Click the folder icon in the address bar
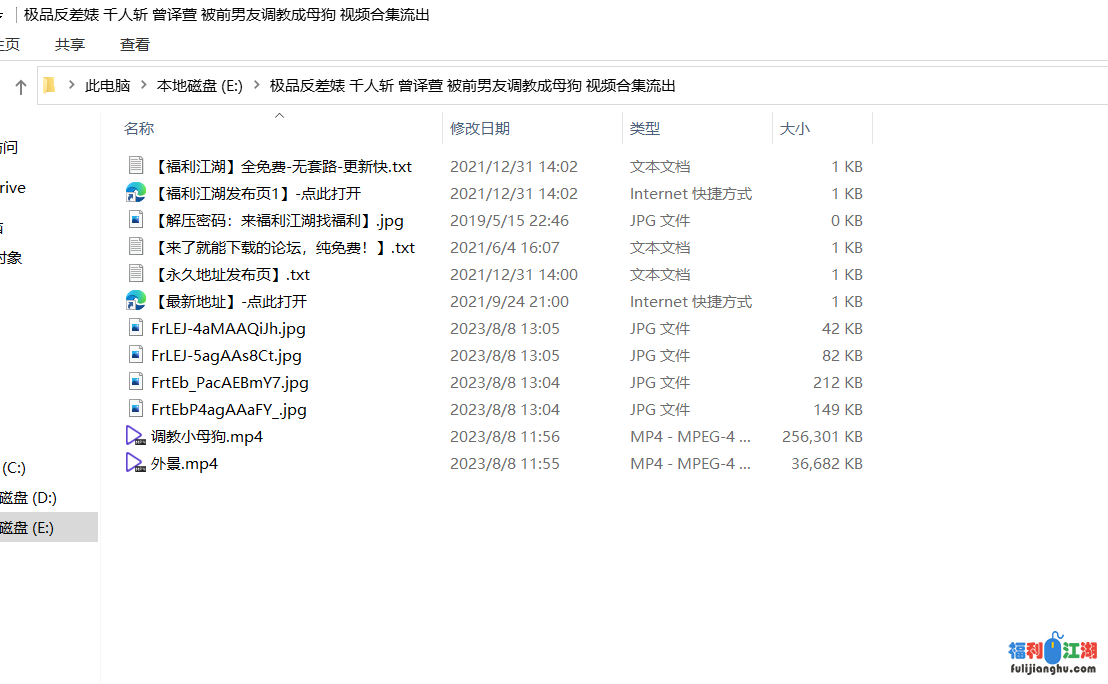Screen dimensions: 1108x684 tap(49, 86)
